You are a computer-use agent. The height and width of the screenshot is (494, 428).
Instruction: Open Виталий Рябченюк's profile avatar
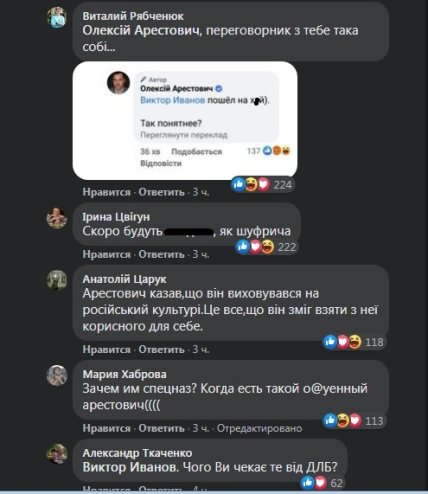tap(57, 17)
